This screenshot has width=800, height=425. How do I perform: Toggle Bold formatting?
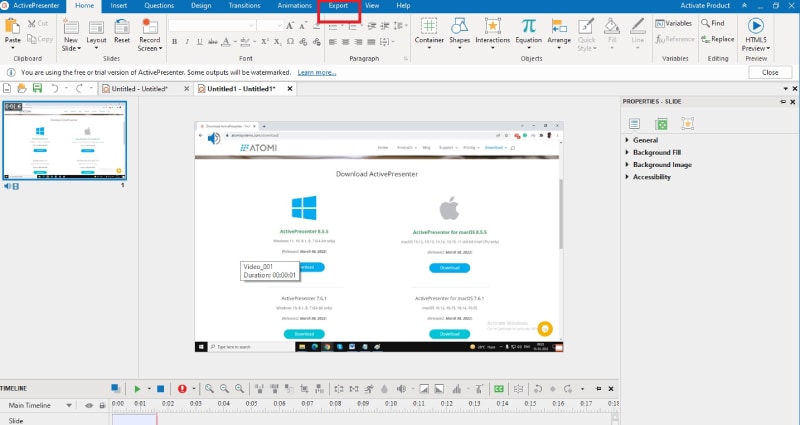[174, 42]
